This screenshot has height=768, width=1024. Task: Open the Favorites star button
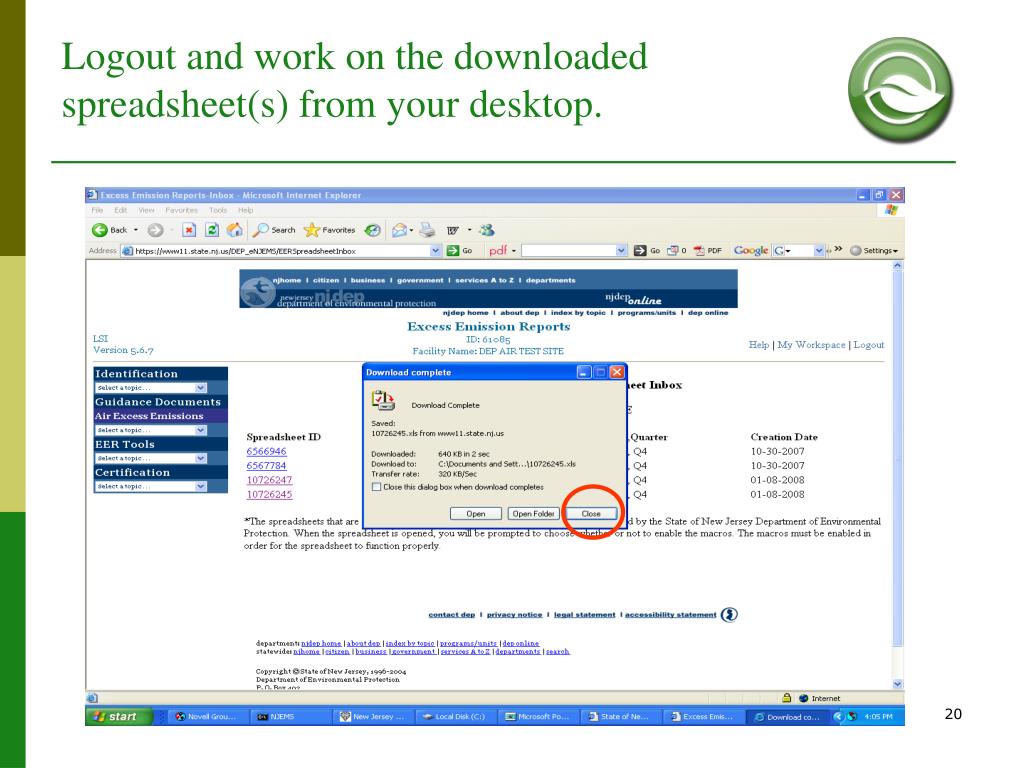(330, 230)
